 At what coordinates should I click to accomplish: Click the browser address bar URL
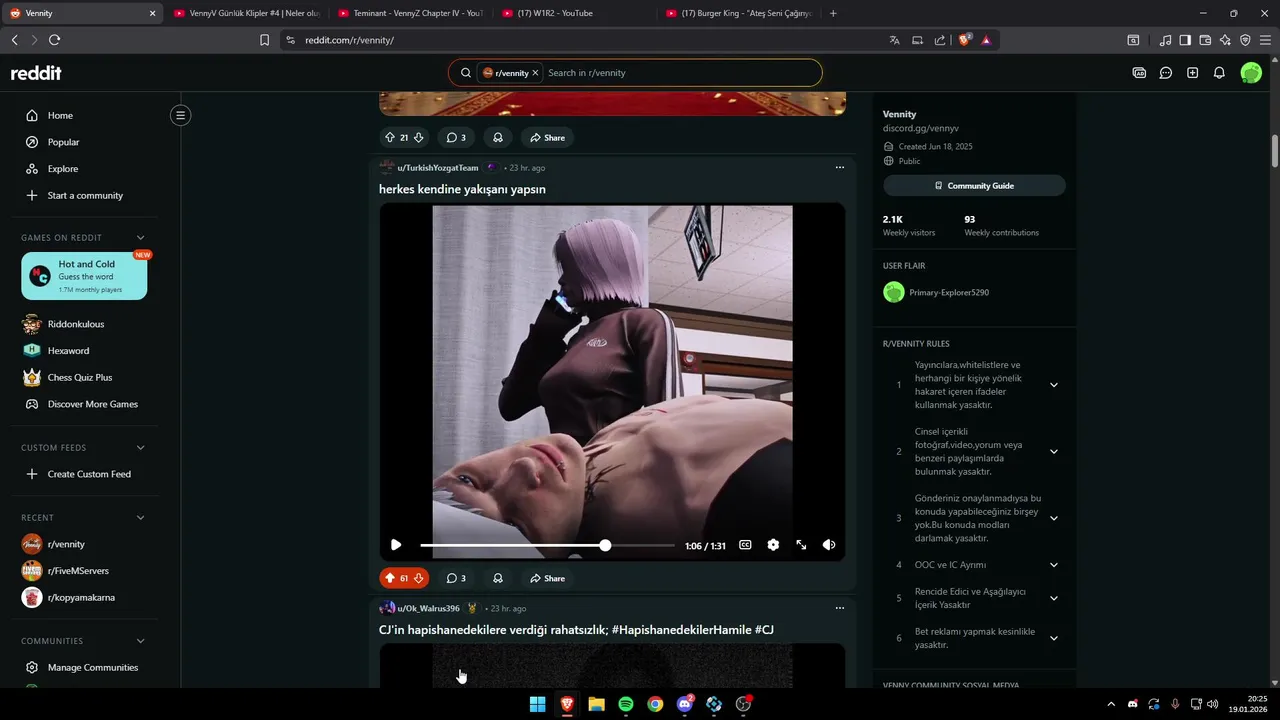tap(349, 40)
